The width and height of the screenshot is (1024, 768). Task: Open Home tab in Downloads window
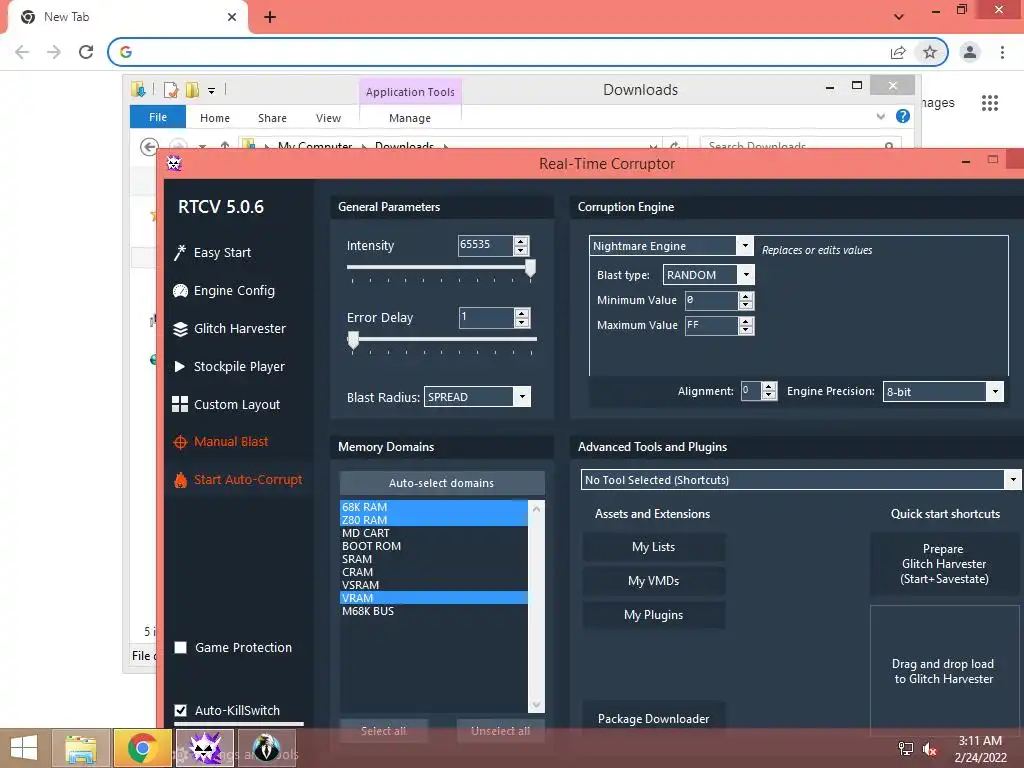pyautogui.click(x=215, y=118)
